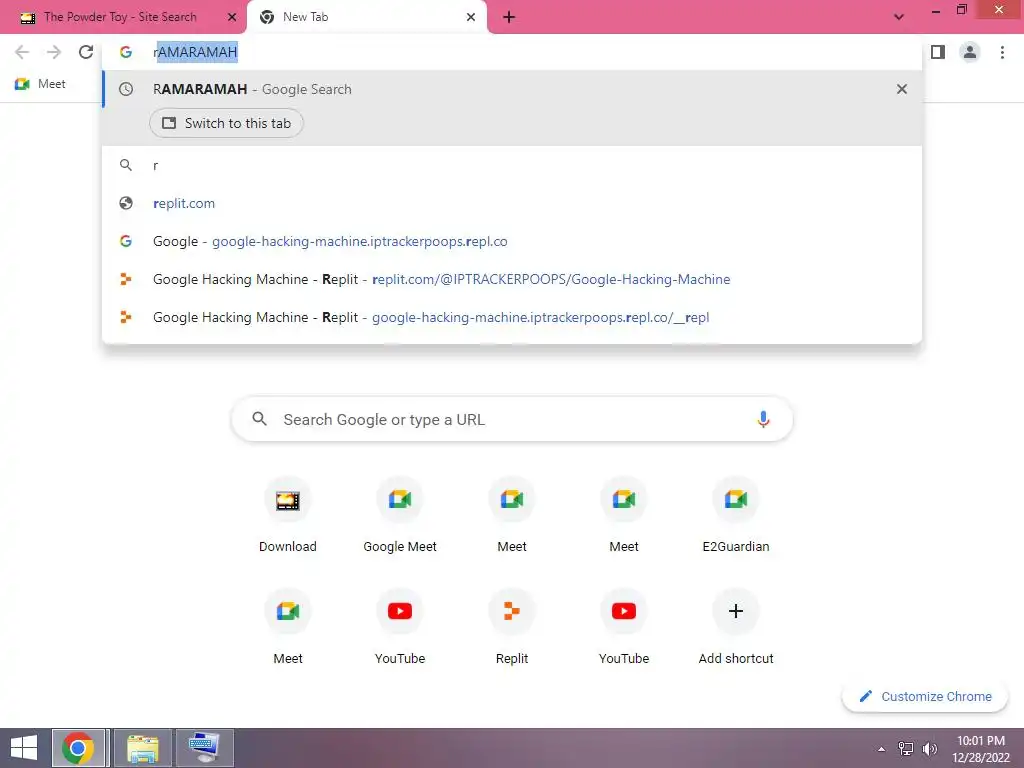Click the clock icon of RAMARAMAH suggestion
The width and height of the screenshot is (1024, 768).
[126, 89]
